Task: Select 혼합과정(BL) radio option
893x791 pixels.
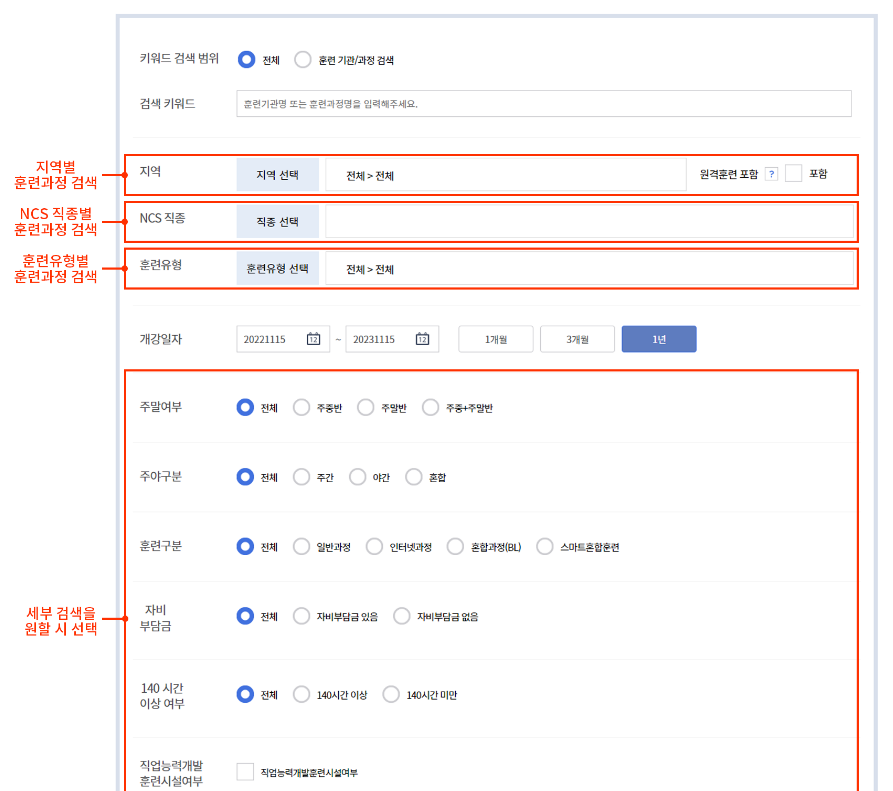Action: pos(455,546)
